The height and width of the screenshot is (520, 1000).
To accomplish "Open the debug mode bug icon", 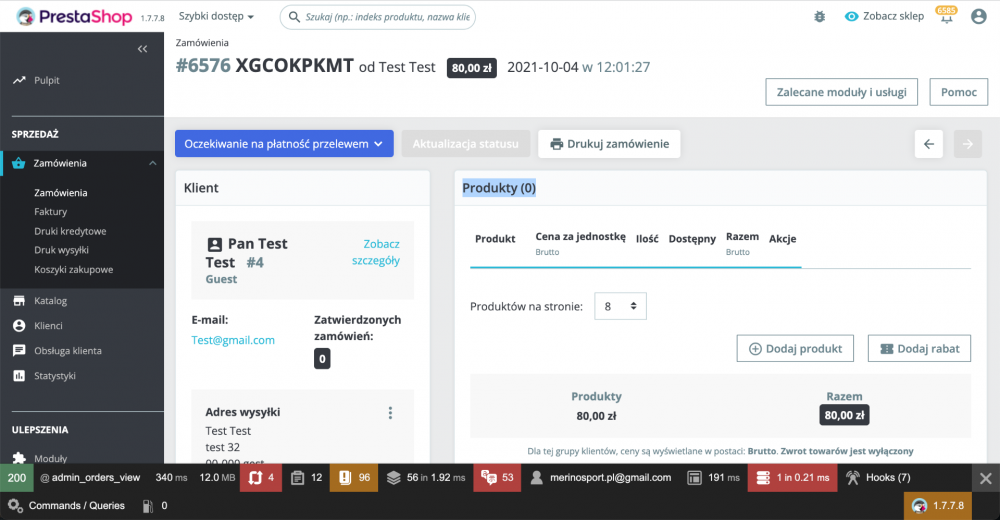I will coord(820,17).
